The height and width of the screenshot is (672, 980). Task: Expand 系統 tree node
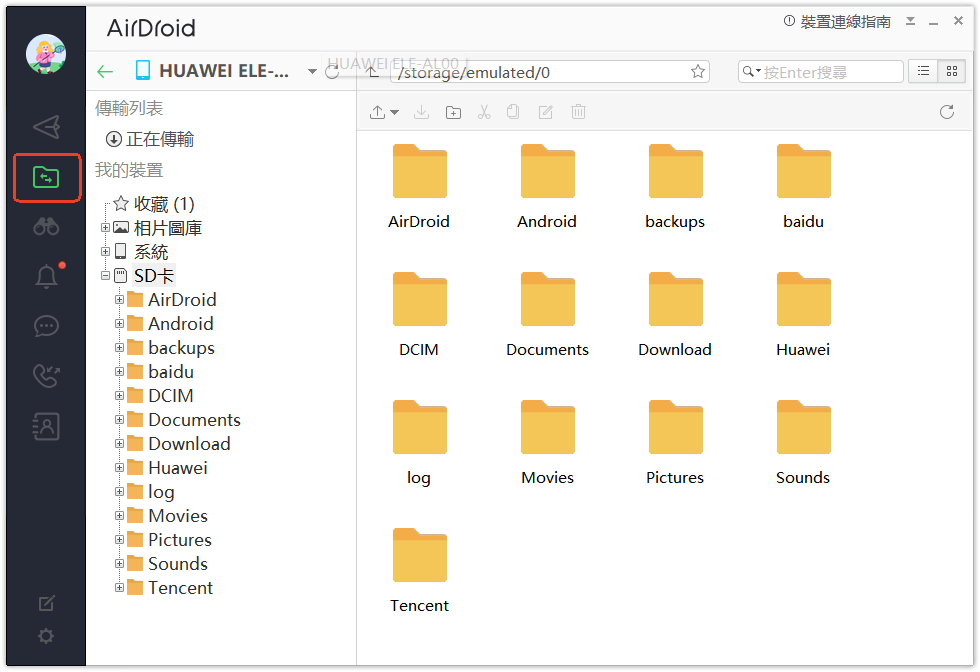pos(105,252)
